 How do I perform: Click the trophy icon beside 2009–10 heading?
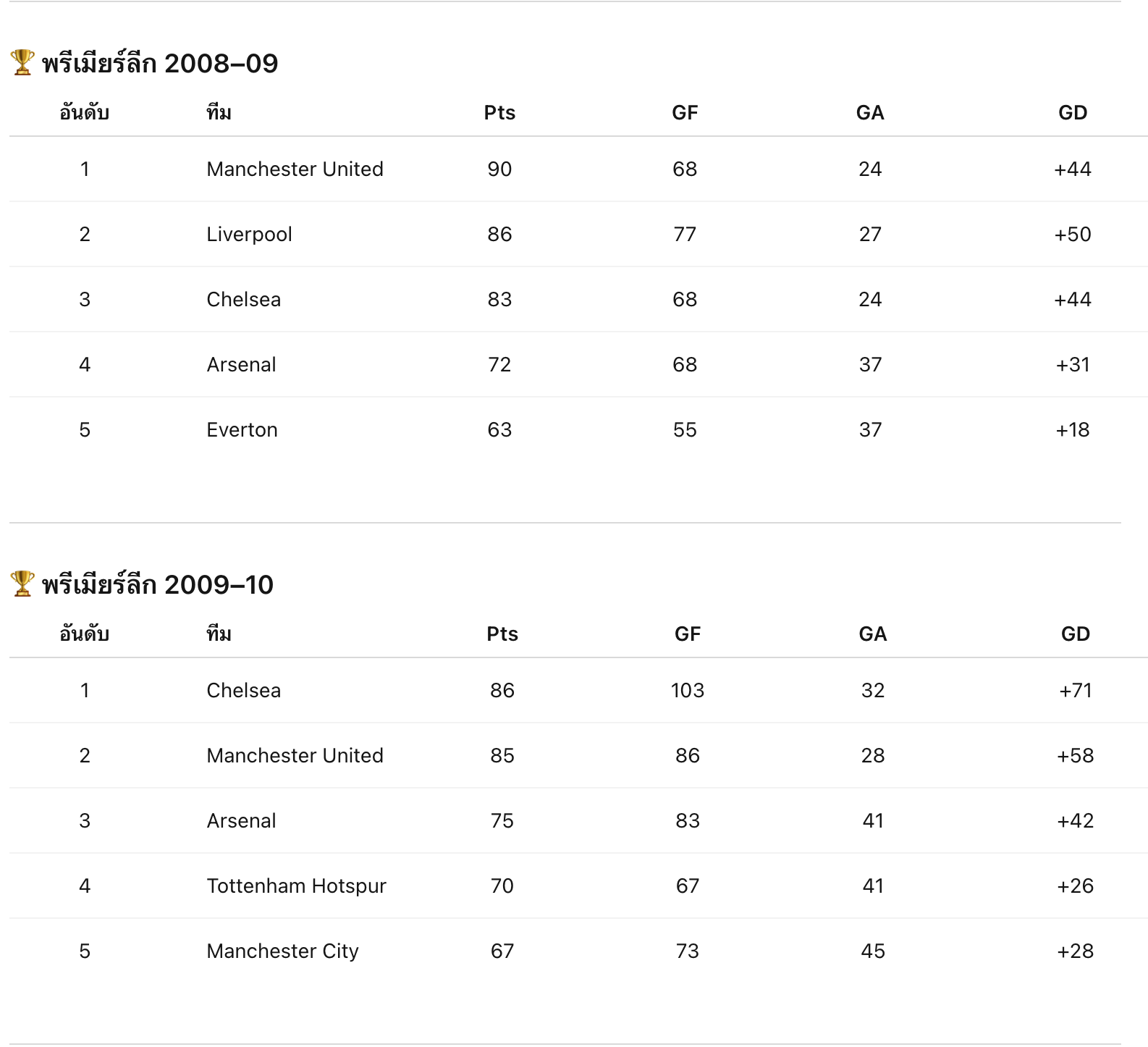click(22, 584)
